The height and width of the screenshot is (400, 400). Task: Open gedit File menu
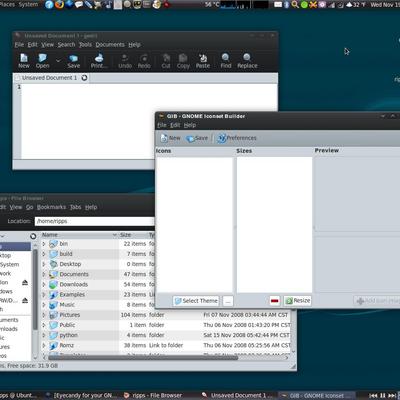(19, 45)
